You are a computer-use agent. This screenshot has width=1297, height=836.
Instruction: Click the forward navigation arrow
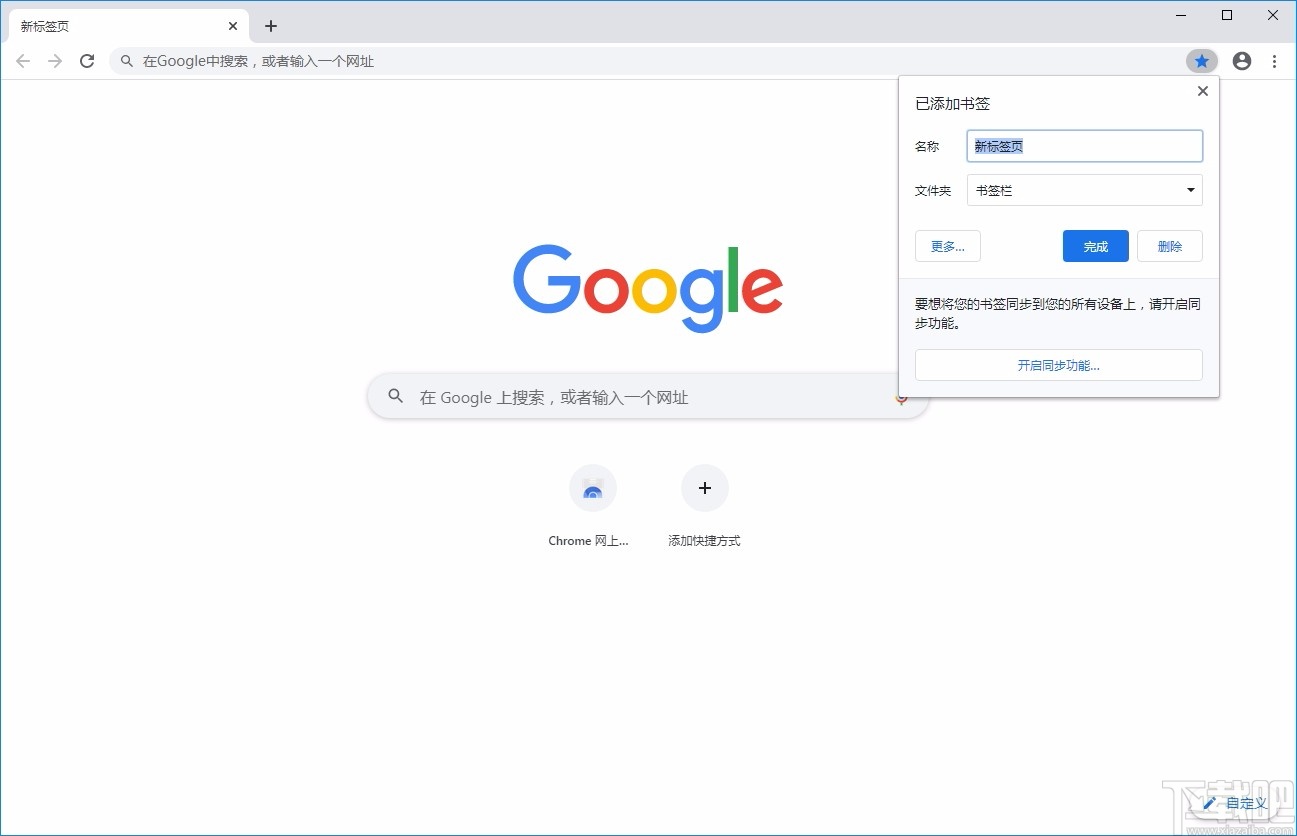[x=55, y=60]
